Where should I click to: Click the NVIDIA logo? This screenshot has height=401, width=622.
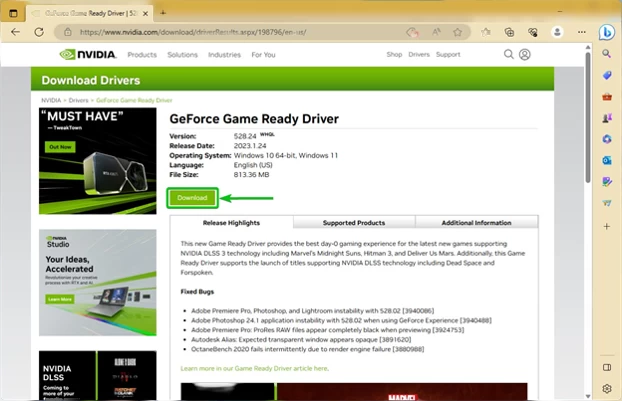coord(88,54)
